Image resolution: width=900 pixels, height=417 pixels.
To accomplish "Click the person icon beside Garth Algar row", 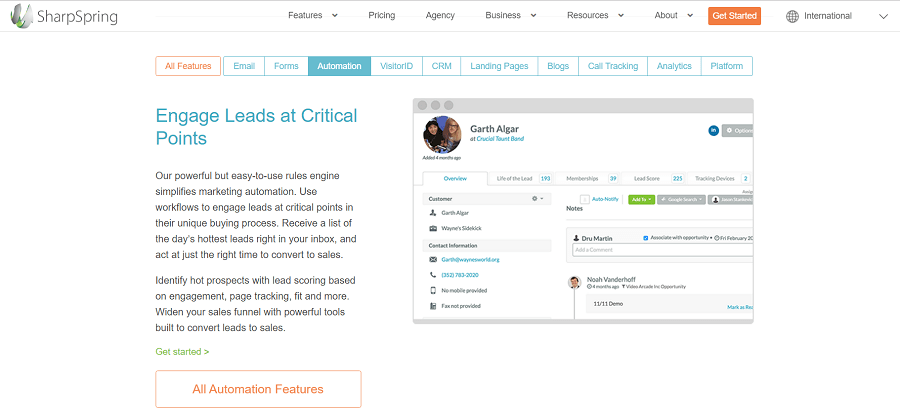I will [x=433, y=213].
